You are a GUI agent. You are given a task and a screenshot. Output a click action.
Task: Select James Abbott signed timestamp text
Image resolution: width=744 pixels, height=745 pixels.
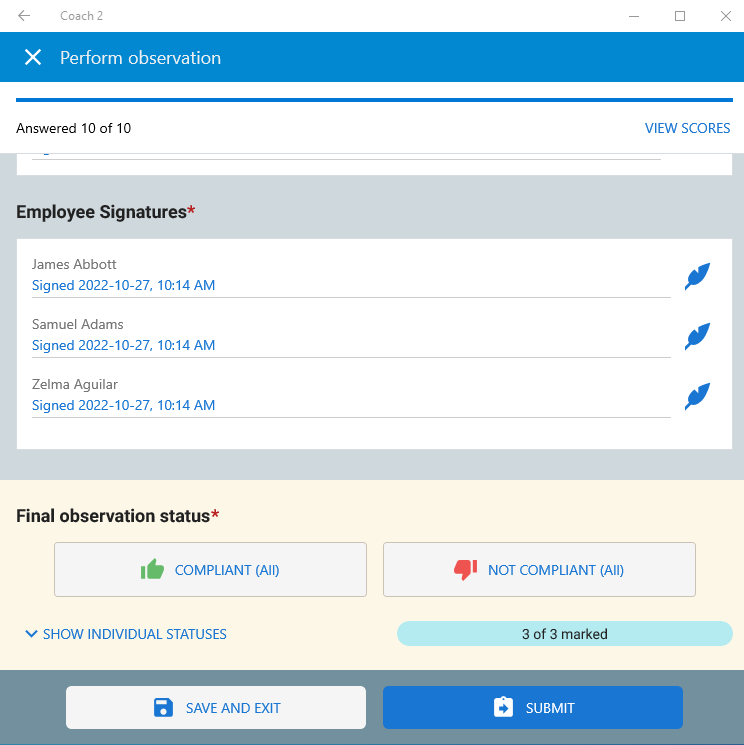(124, 285)
